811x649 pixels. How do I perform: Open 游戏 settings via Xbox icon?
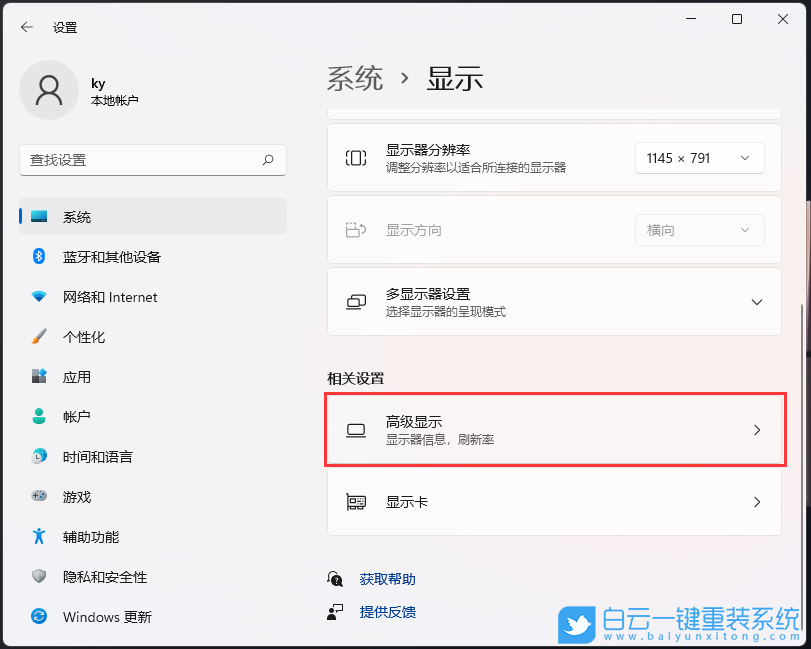39,497
